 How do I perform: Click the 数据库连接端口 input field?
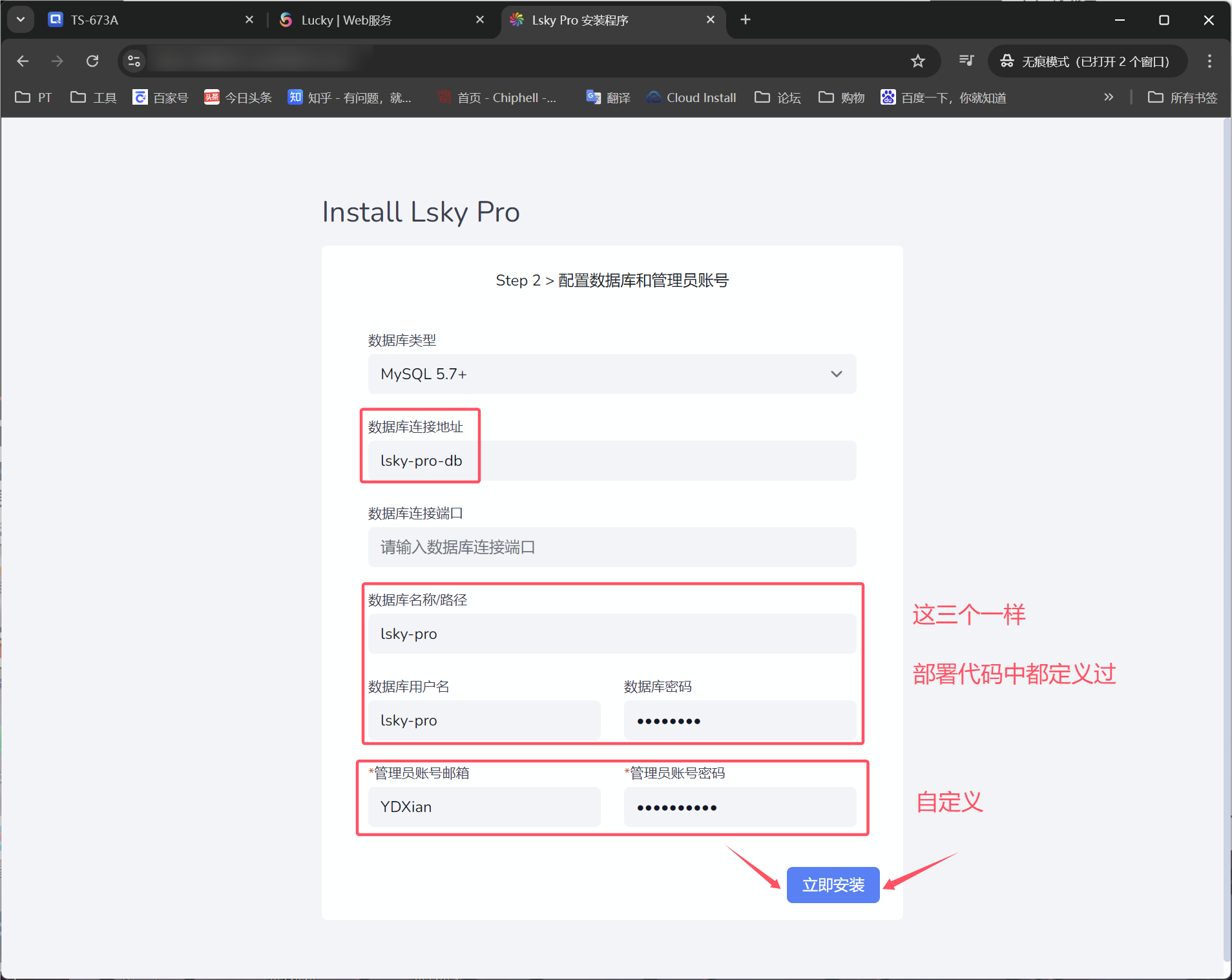(612, 547)
